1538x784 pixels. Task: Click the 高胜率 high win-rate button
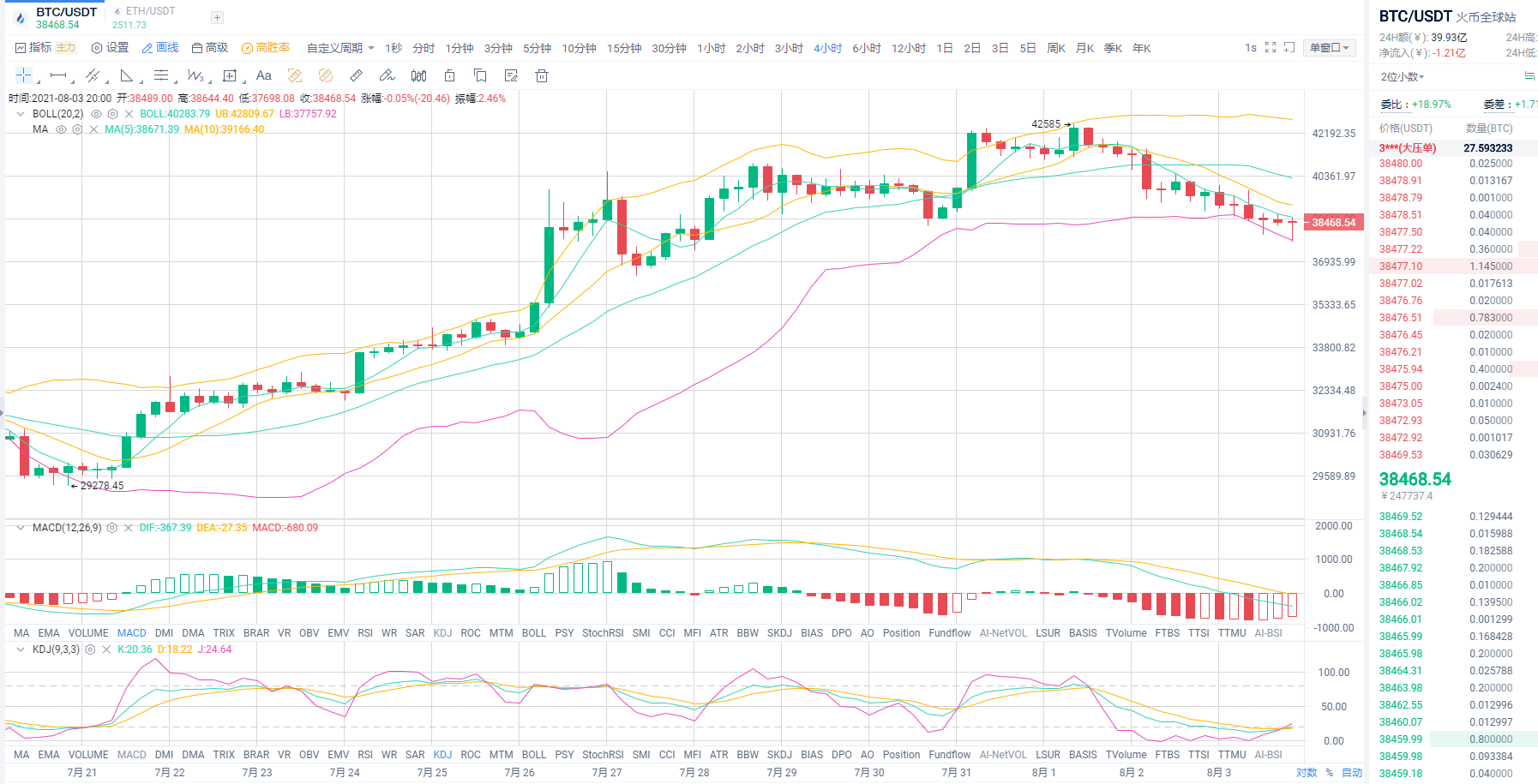pyautogui.click(x=266, y=48)
